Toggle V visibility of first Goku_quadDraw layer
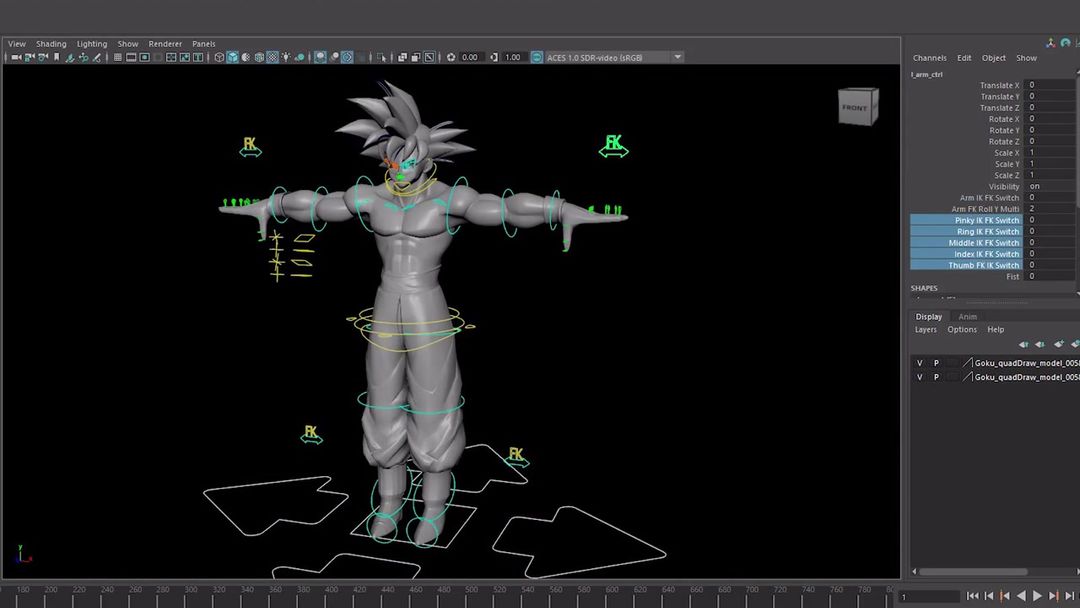The height and width of the screenshot is (608, 1080). tap(920, 363)
